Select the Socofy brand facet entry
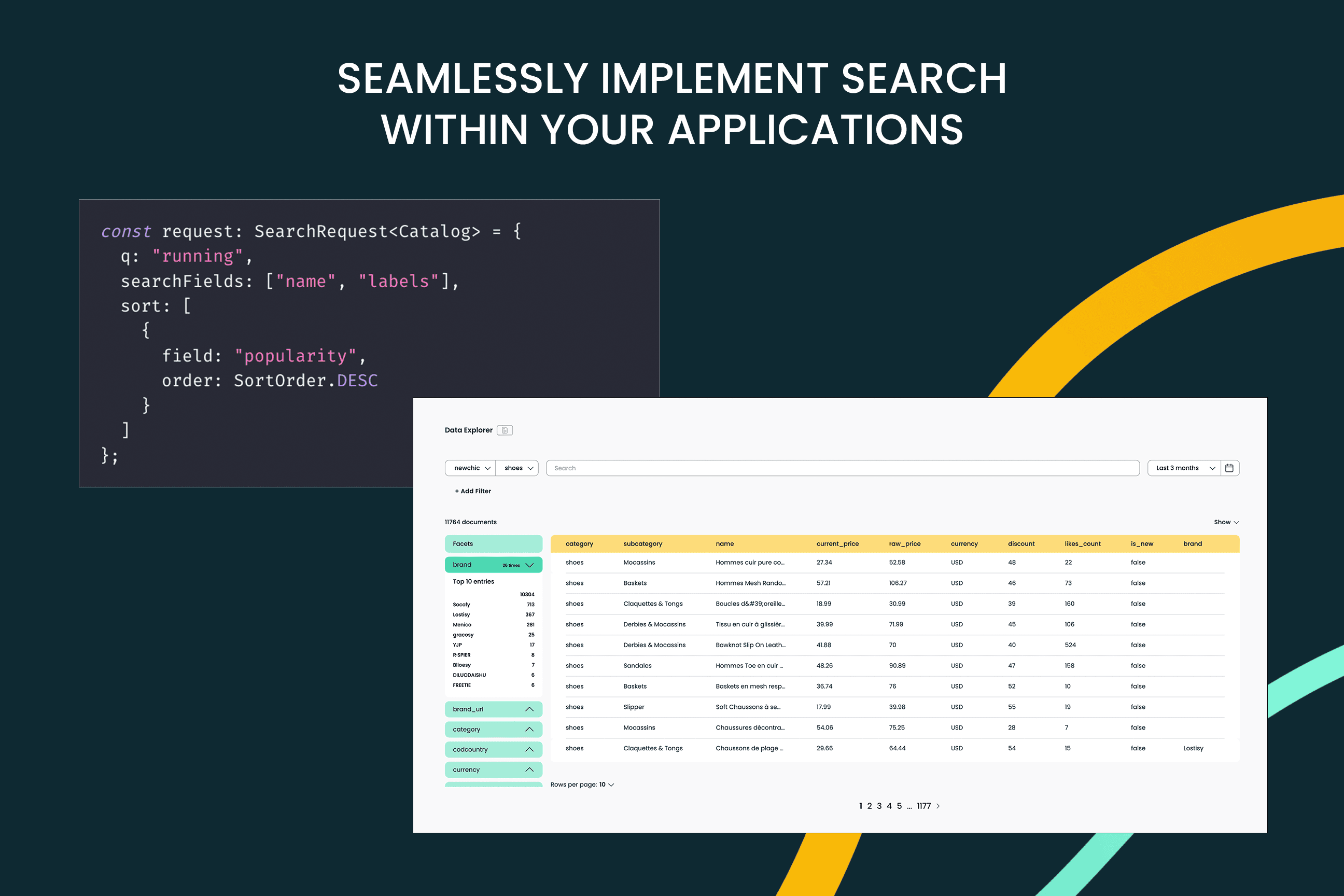Viewport: 1344px width, 896px height. pos(461,605)
